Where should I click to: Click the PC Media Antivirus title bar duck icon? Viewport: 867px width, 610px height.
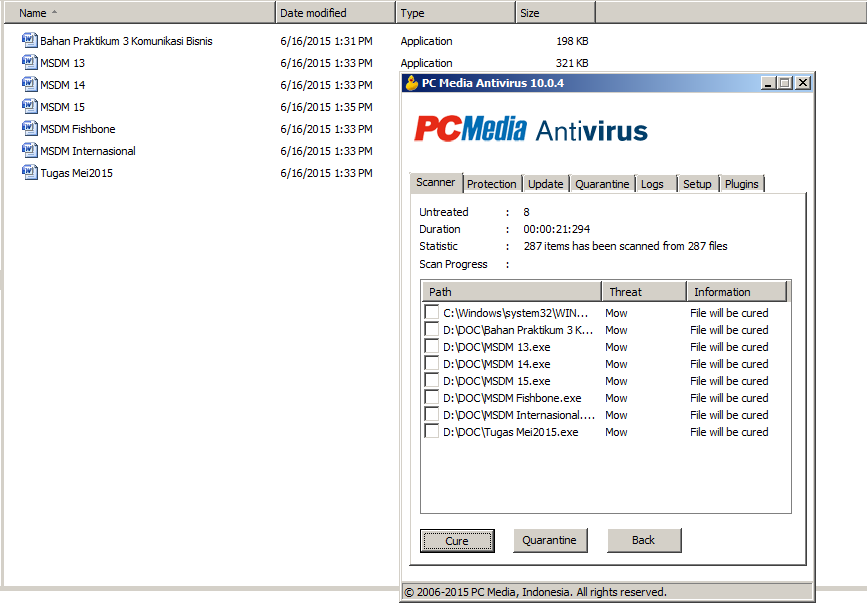tap(411, 83)
